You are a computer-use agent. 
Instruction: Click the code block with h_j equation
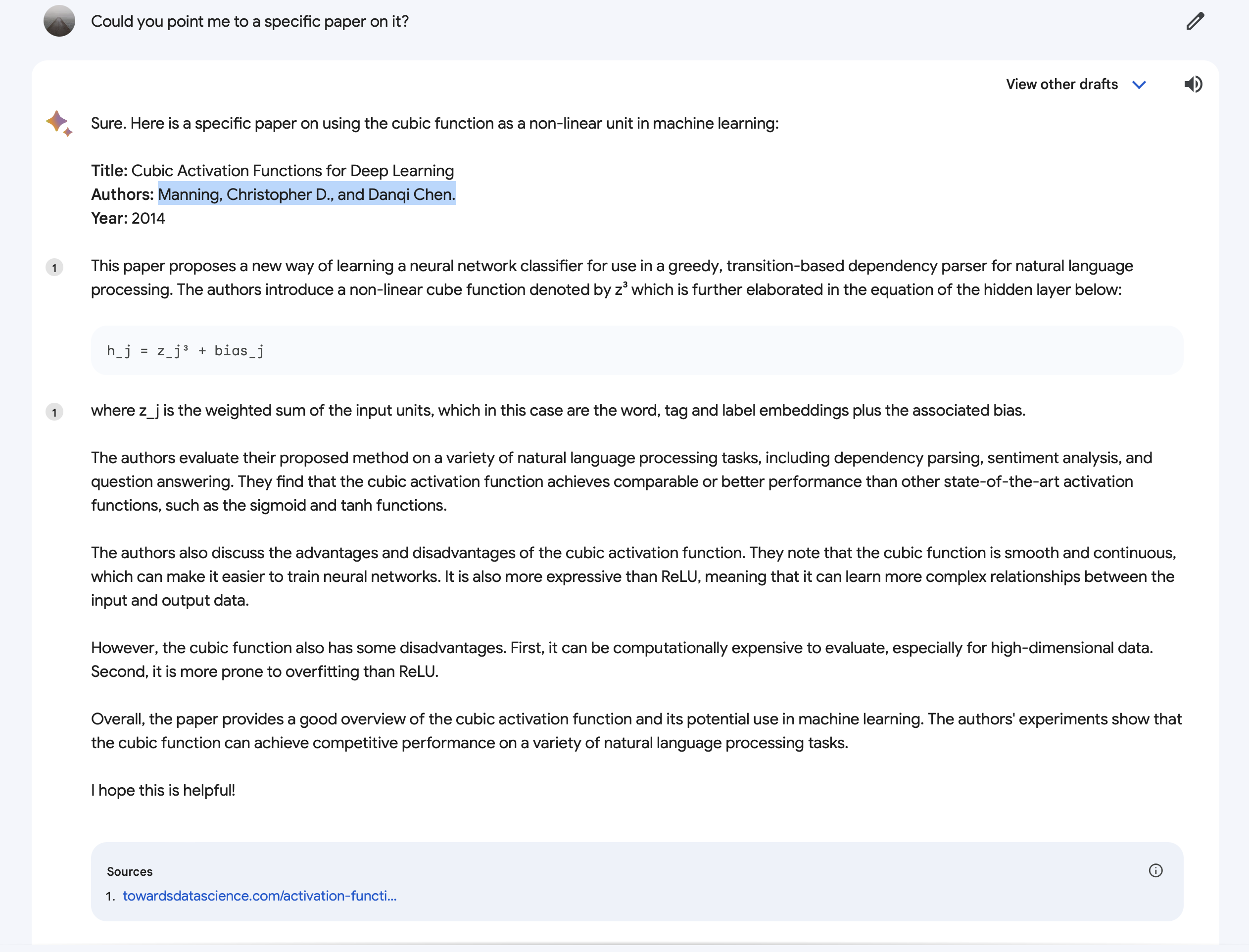tap(637, 350)
